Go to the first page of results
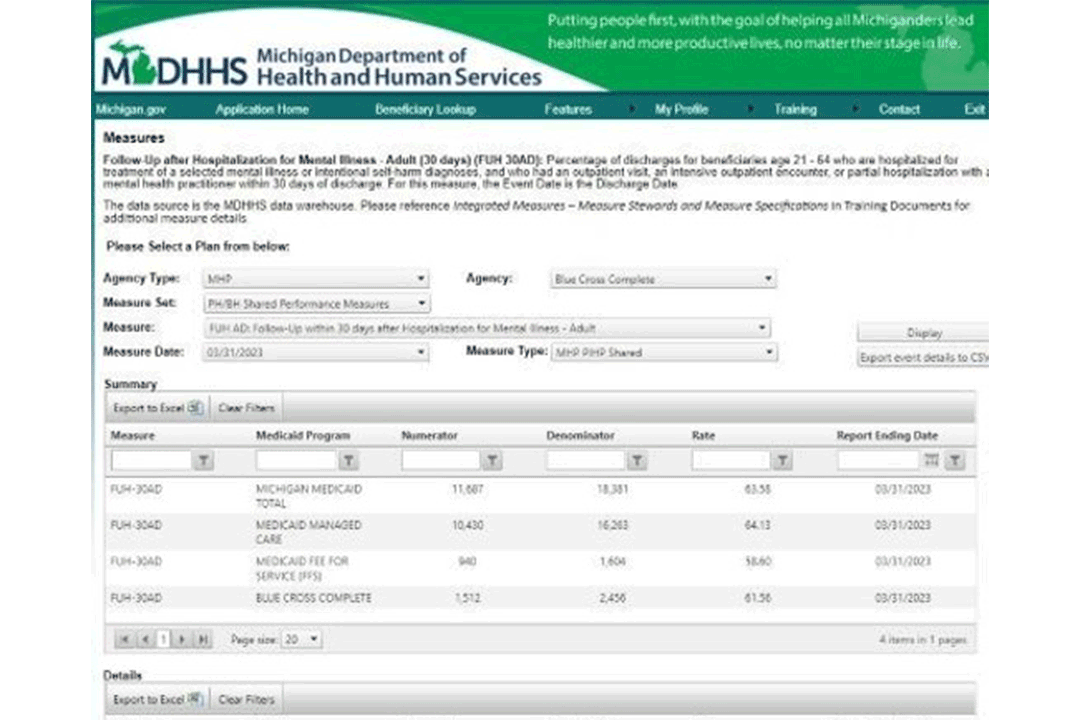The height and width of the screenshot is (720, 1080). click(124, 639)
